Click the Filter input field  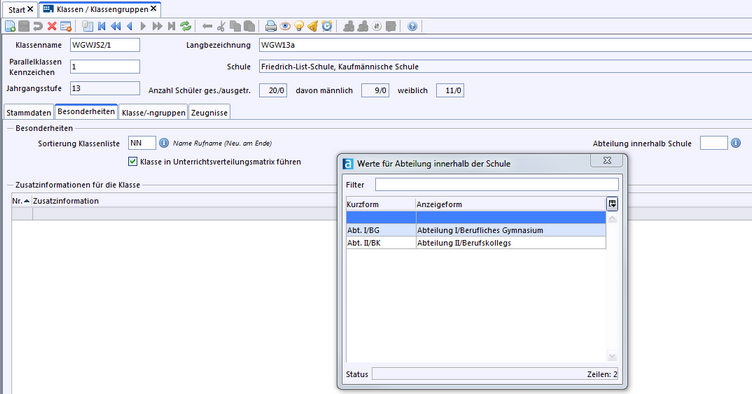point(497,185)
